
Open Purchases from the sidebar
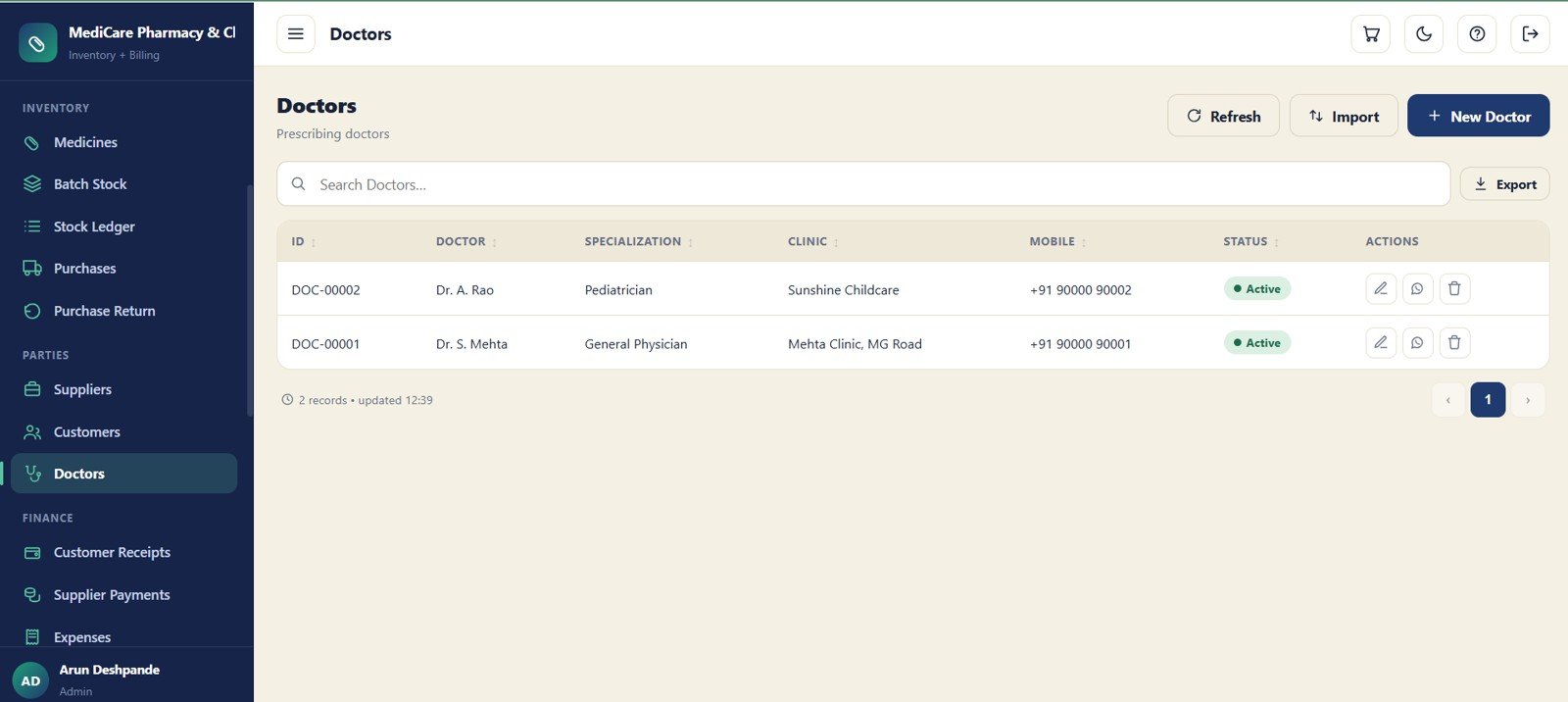point(123,269)
